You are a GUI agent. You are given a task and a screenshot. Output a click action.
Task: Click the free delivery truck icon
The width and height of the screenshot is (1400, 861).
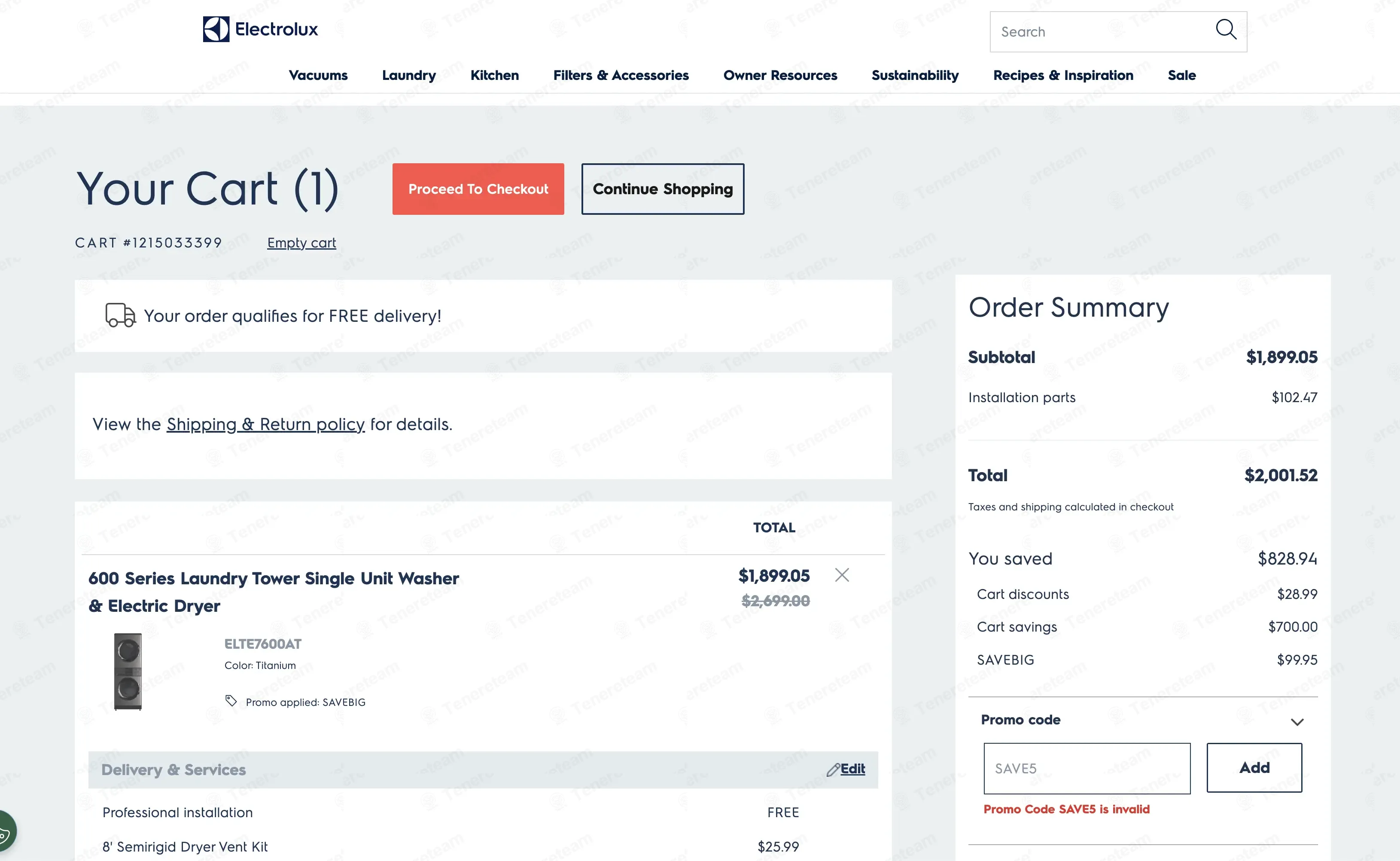point(120,315)
